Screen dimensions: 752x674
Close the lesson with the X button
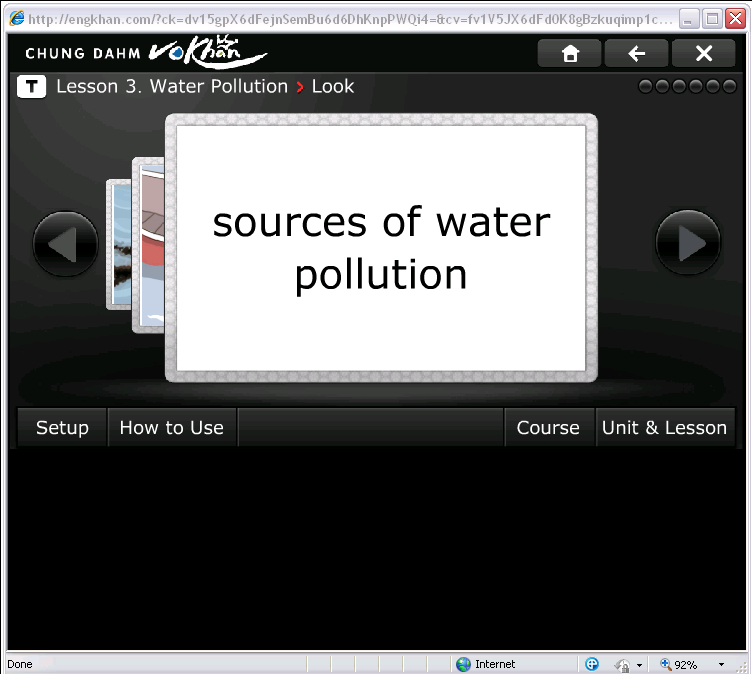(x=704, y=53)
